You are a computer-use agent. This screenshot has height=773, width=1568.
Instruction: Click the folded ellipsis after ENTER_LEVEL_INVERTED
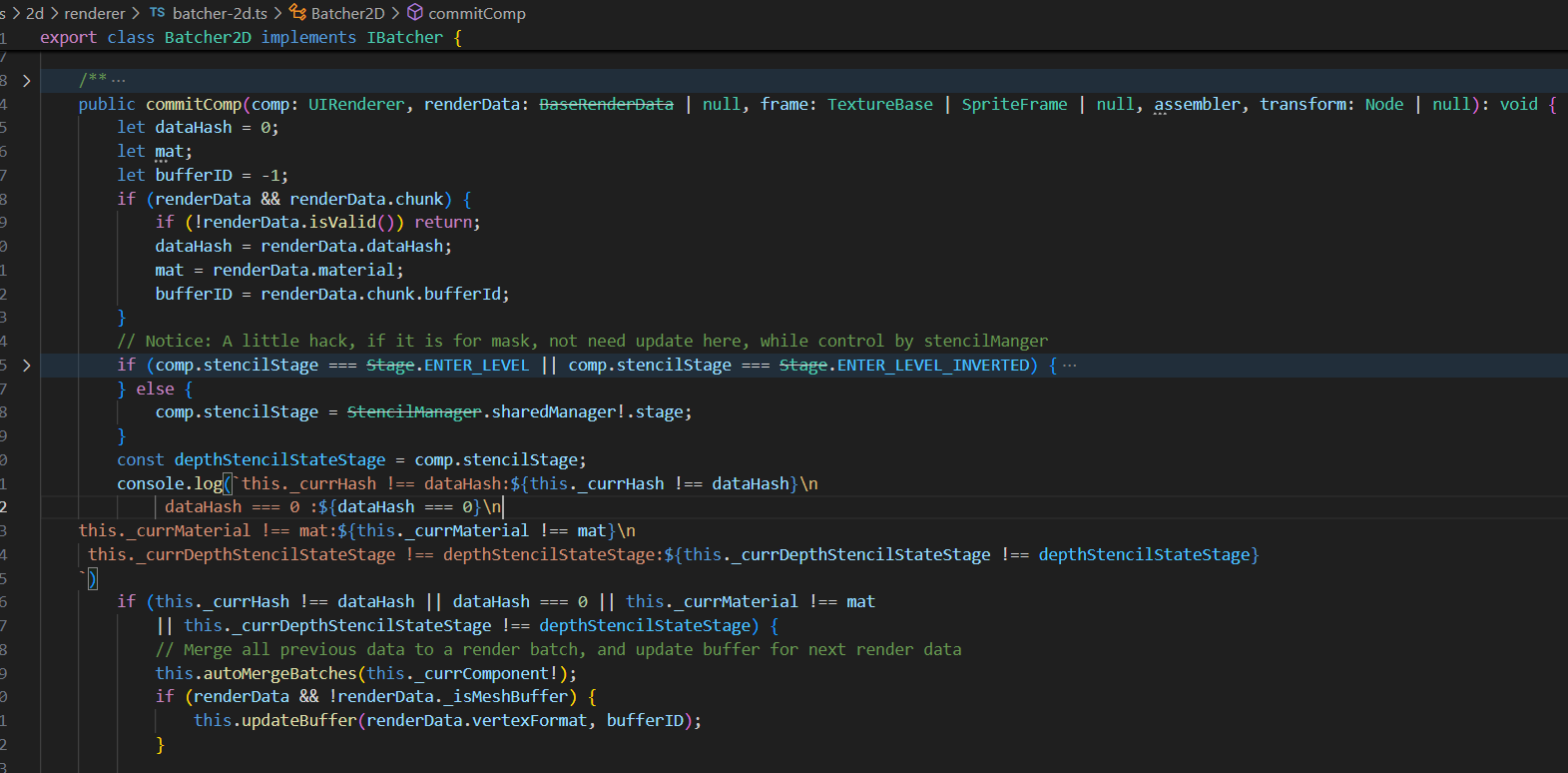pos(1069,366)
